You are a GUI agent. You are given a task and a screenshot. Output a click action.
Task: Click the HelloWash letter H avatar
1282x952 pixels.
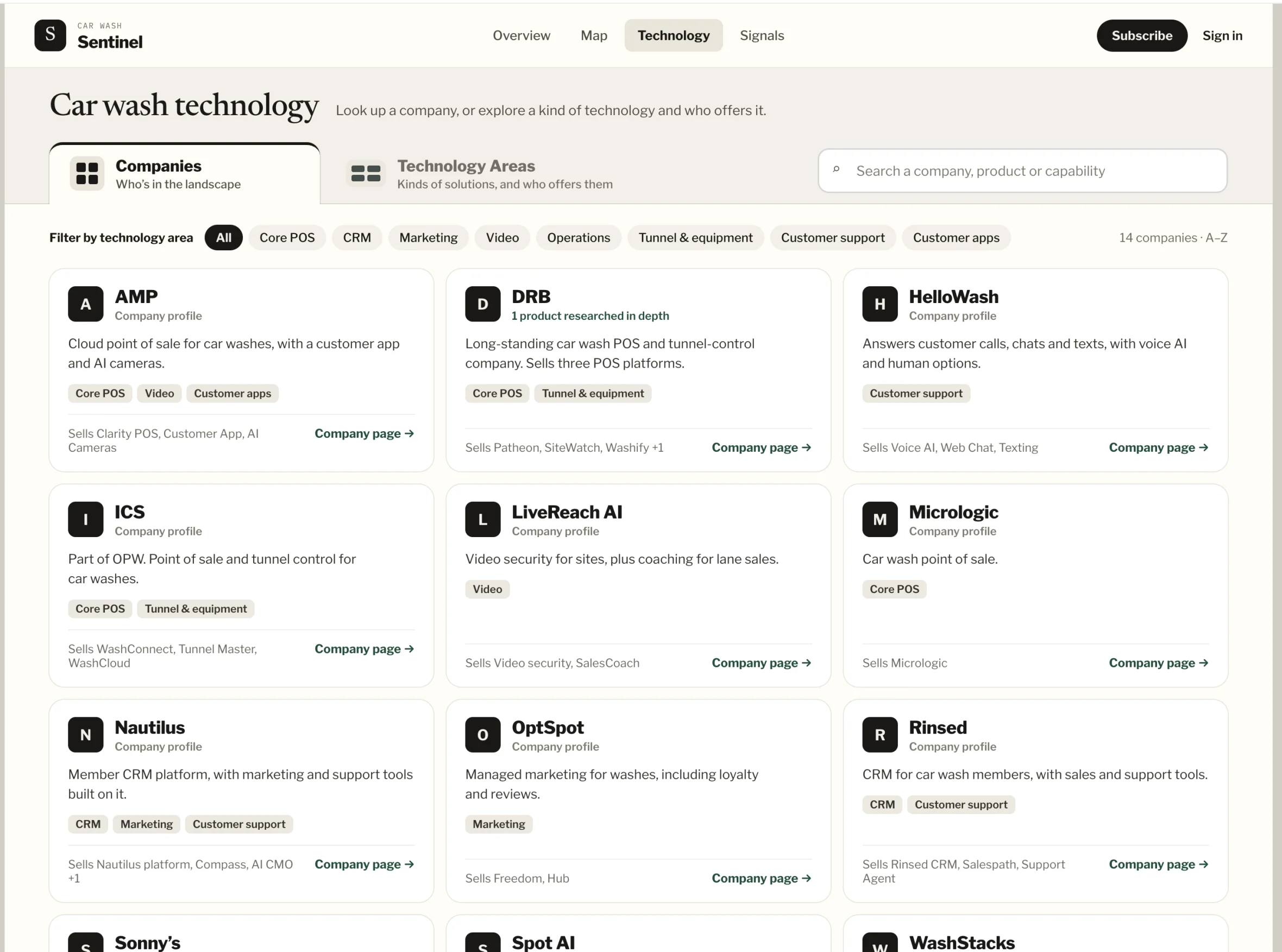[879, 304]
